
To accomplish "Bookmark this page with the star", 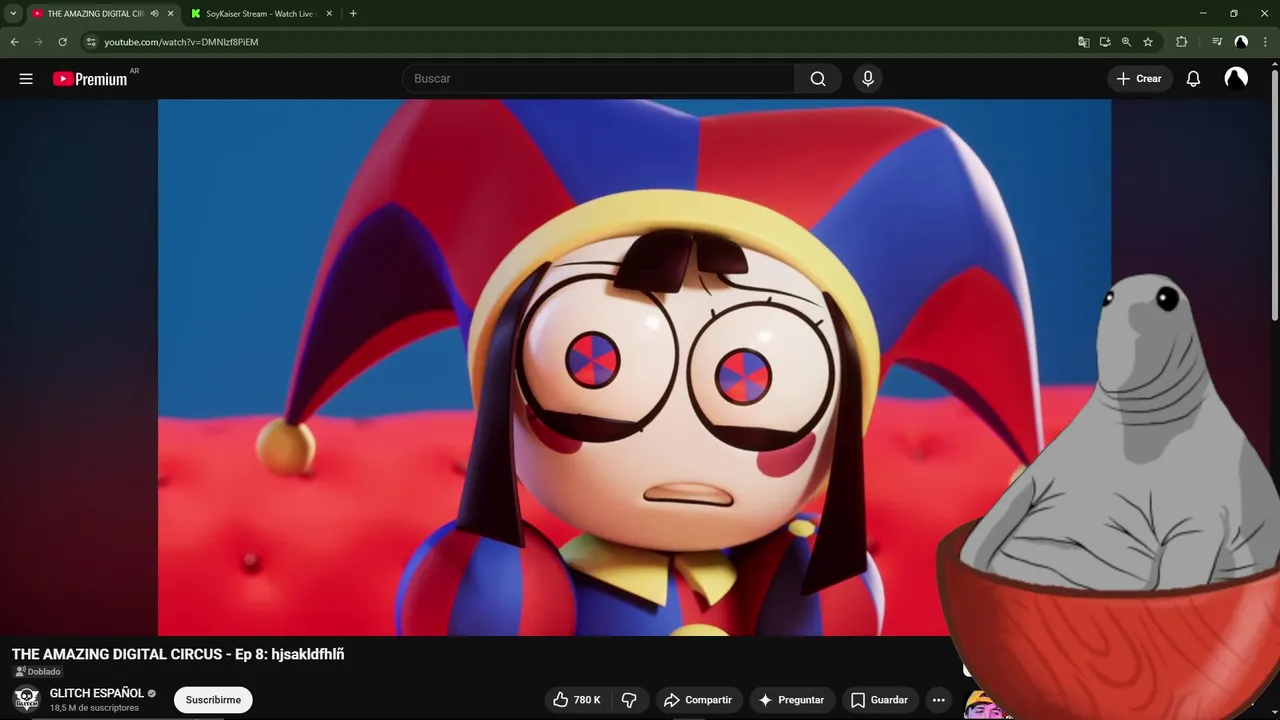I will point(1148,42).
